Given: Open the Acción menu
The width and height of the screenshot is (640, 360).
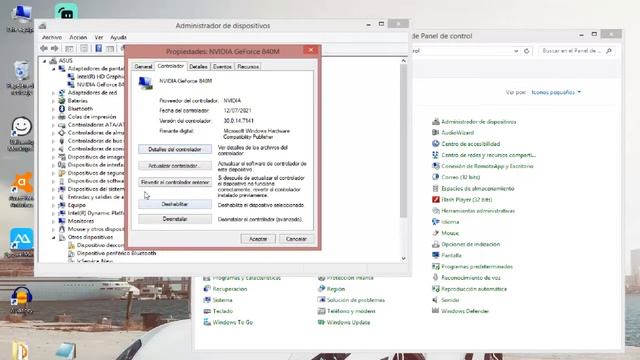Looking at the screenshot, I should click(x=78, y=37).
